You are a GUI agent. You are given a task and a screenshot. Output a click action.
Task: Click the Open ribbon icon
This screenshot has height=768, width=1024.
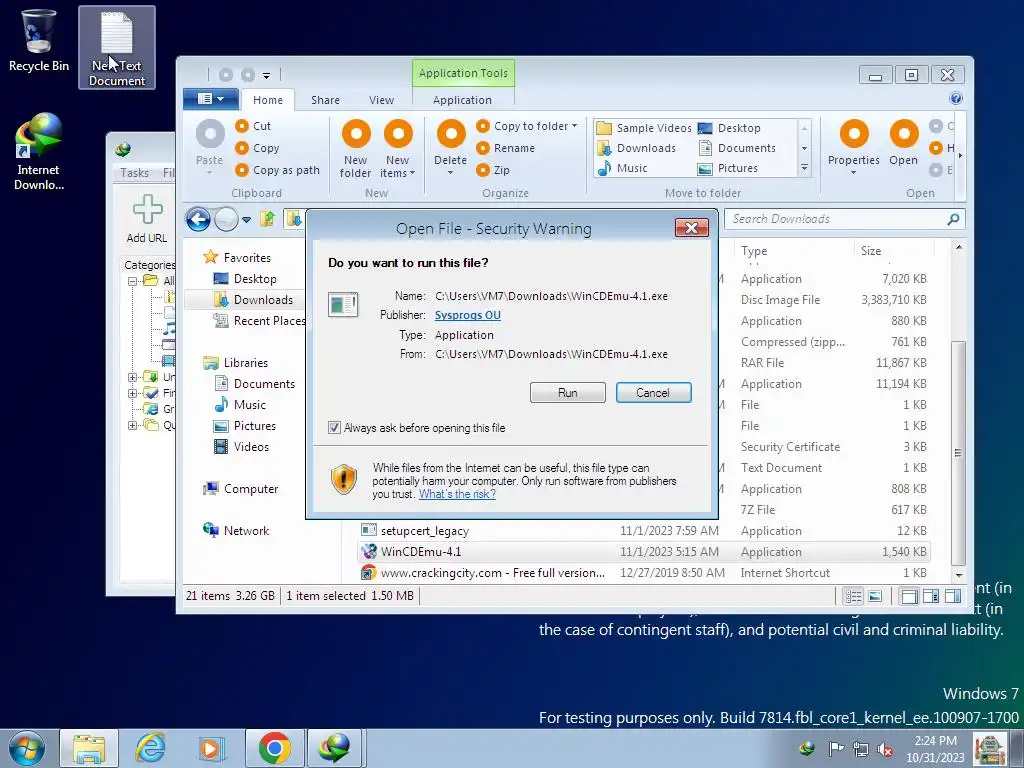click(x=904, y=135)
